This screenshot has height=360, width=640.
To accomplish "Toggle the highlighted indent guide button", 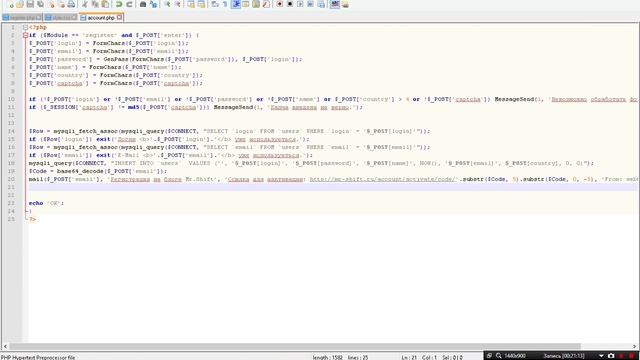I will 236,4.
